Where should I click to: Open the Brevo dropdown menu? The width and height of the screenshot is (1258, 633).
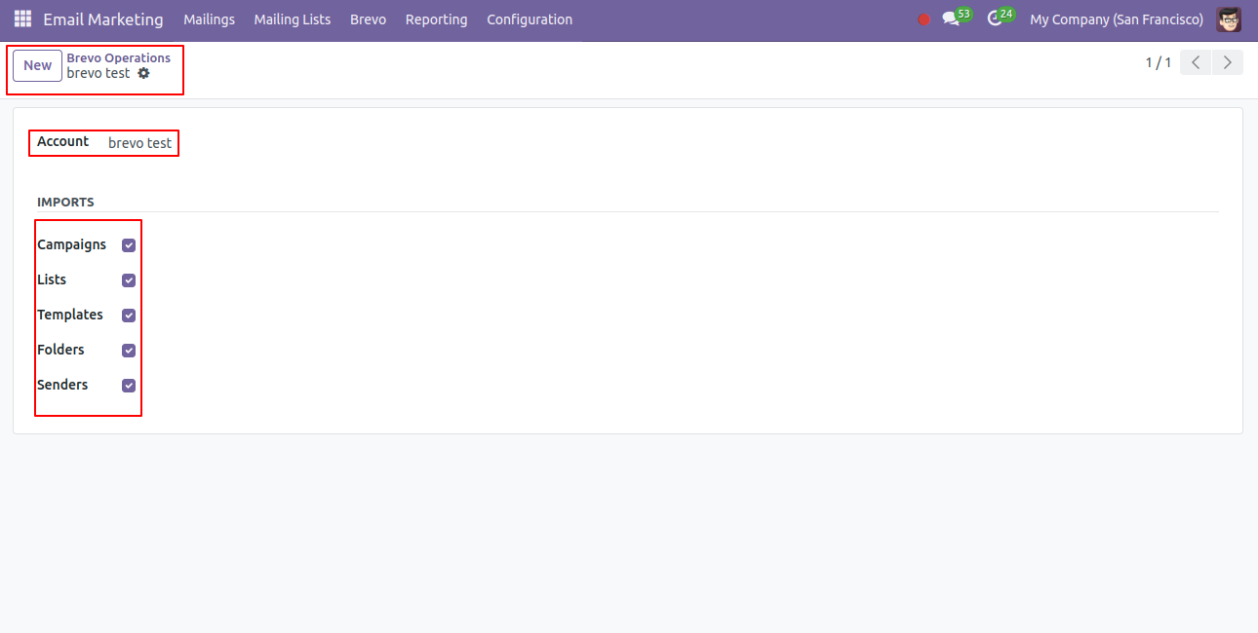tap(368, 19)
